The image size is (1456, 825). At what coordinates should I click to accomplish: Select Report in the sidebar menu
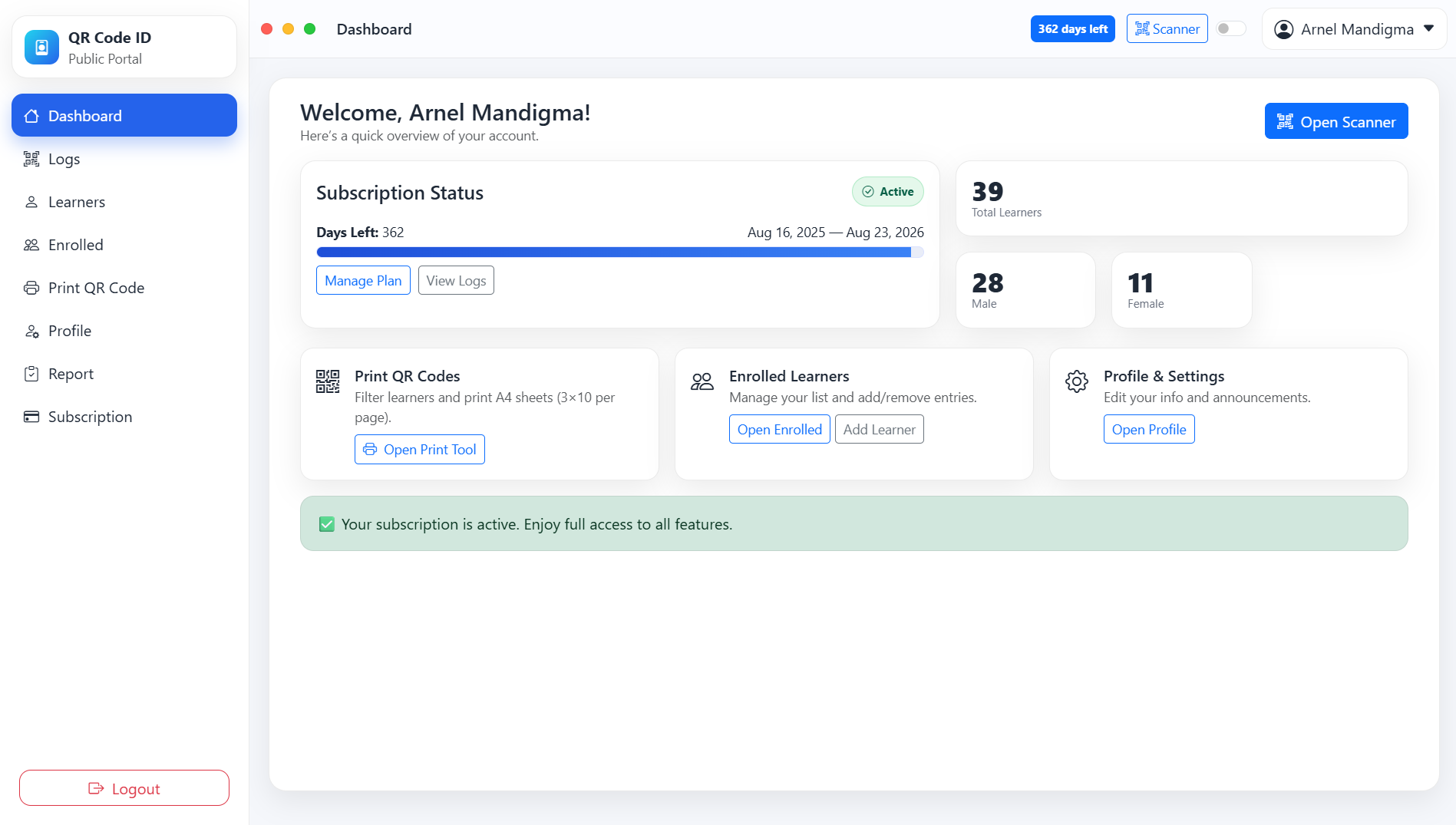tap(71, 374)
